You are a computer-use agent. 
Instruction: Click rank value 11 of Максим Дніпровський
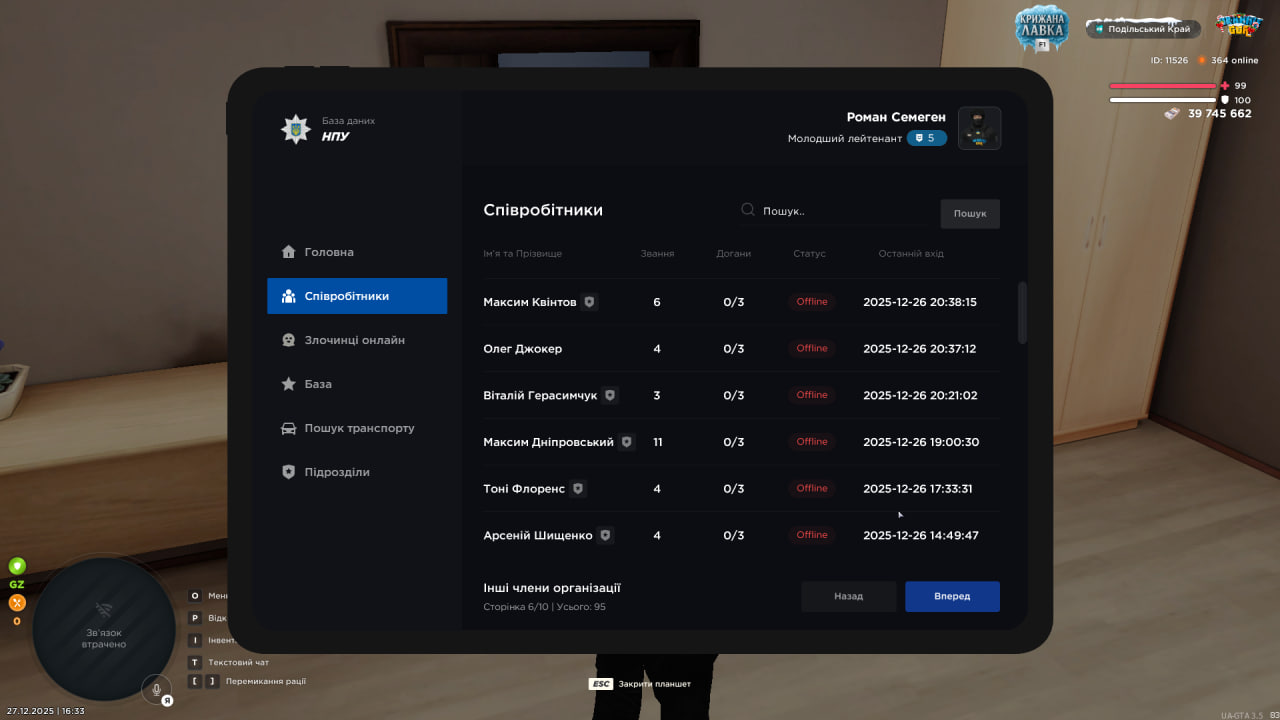[657, 442]
